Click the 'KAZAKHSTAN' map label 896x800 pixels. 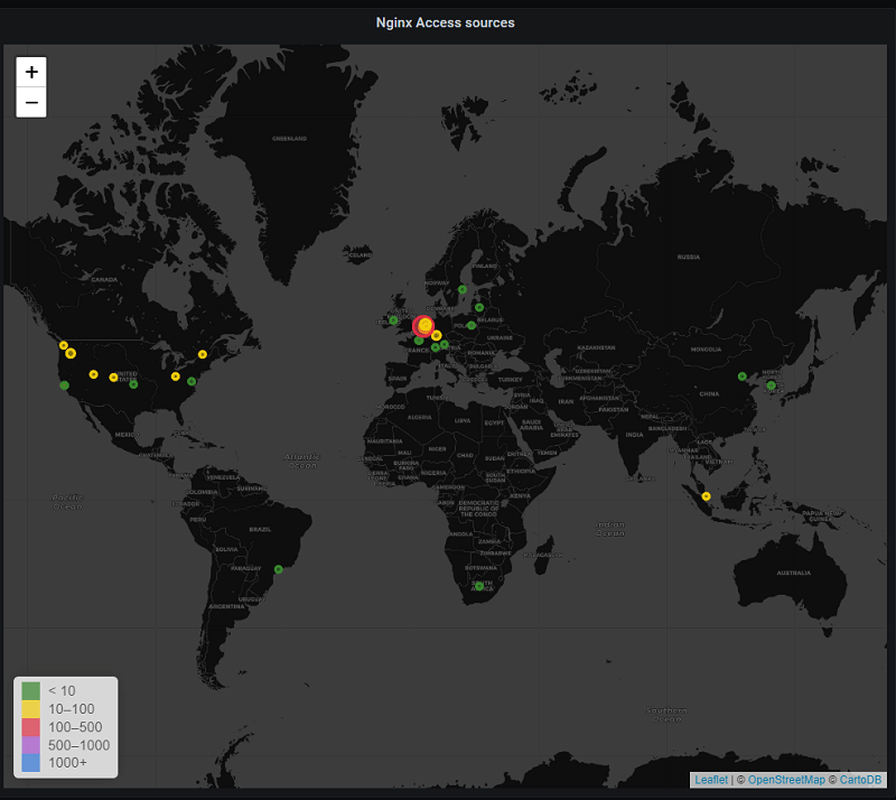(596, 347)
